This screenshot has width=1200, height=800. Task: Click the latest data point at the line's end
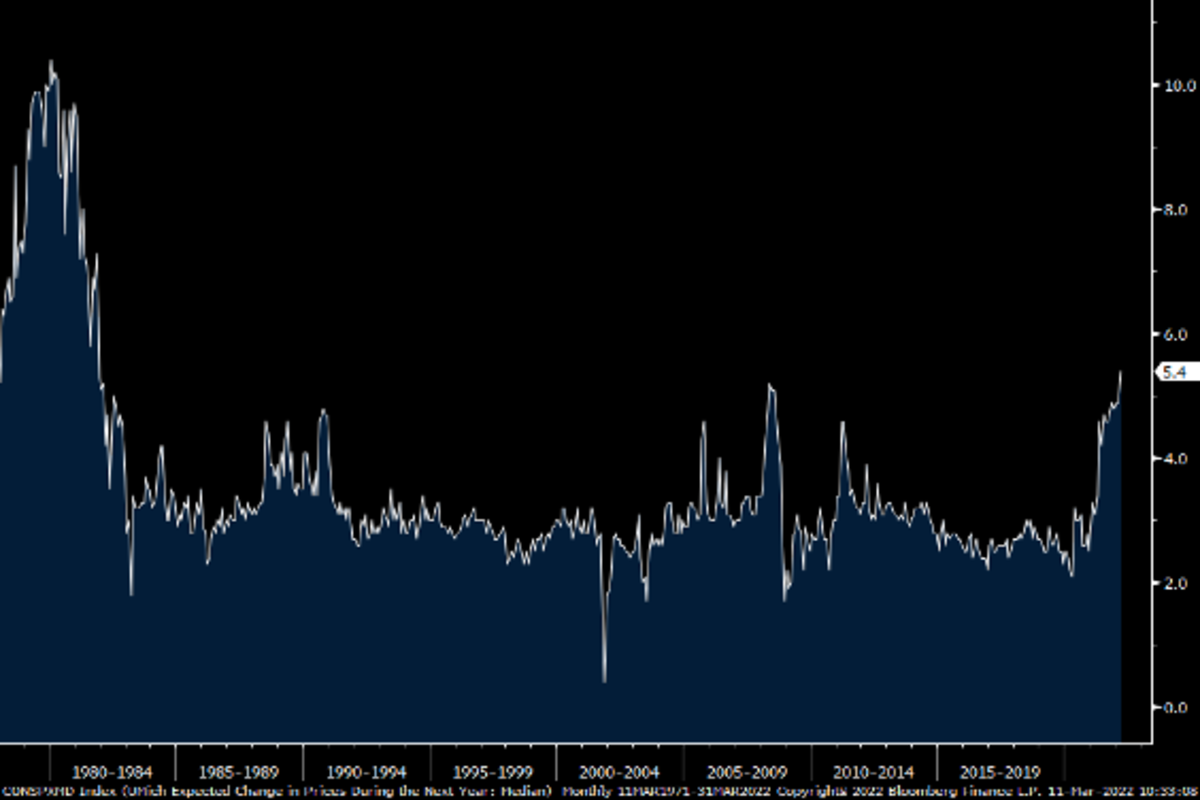(1120, 373)
